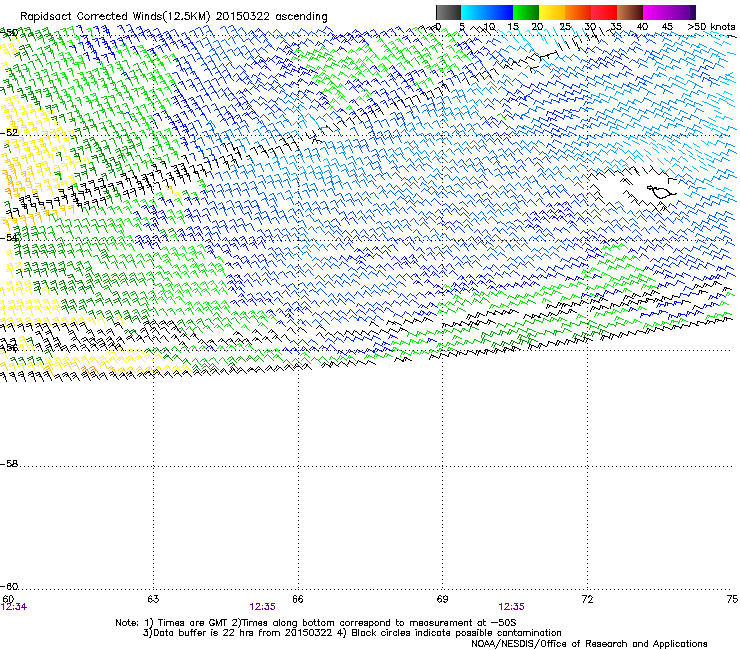This screenshot has height=650, width=740.
Task: Click the 12:35 time label near longitude 66
Action: click(x=262, y=607)
